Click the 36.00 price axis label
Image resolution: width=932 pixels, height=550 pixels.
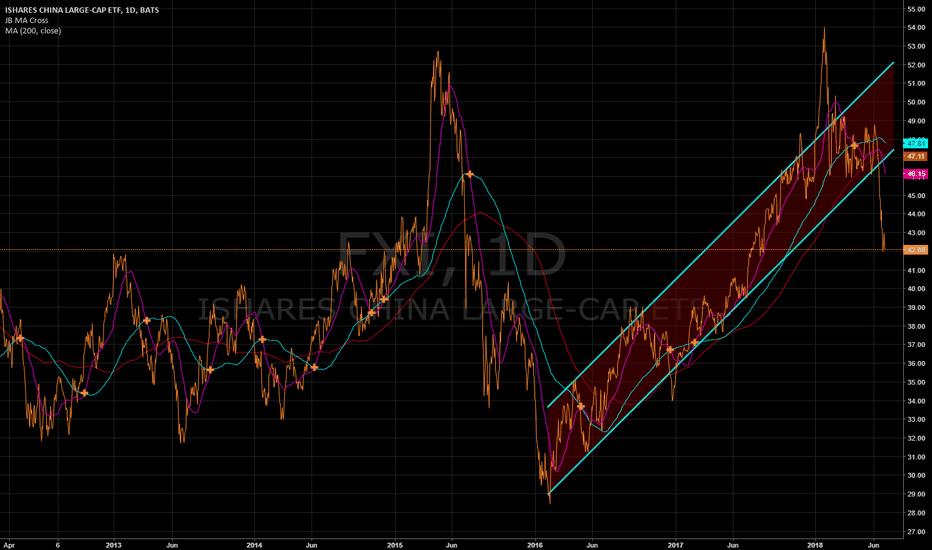[916, 364]
